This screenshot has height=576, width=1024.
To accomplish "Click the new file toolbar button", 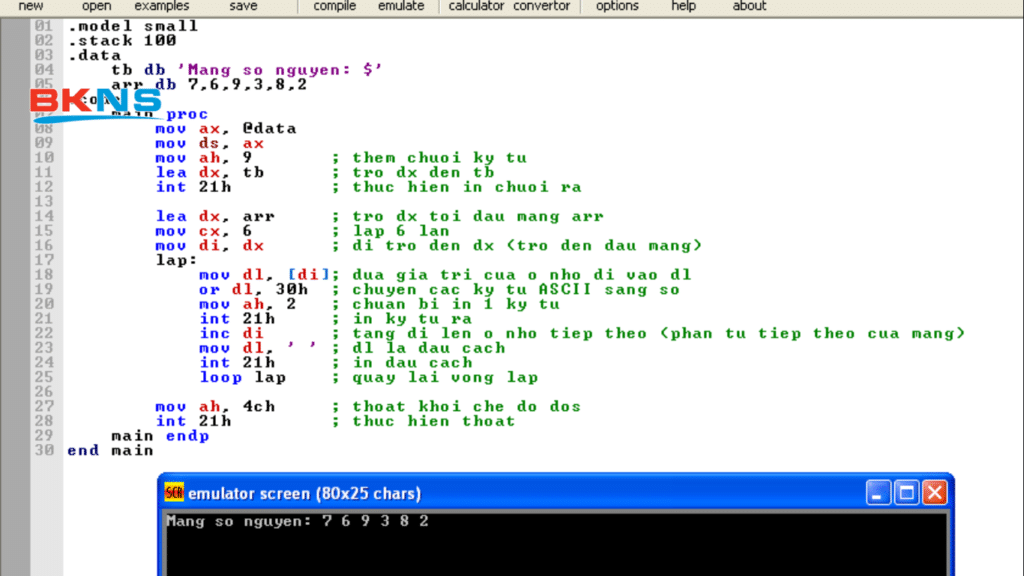I will [x=31, y=6].
